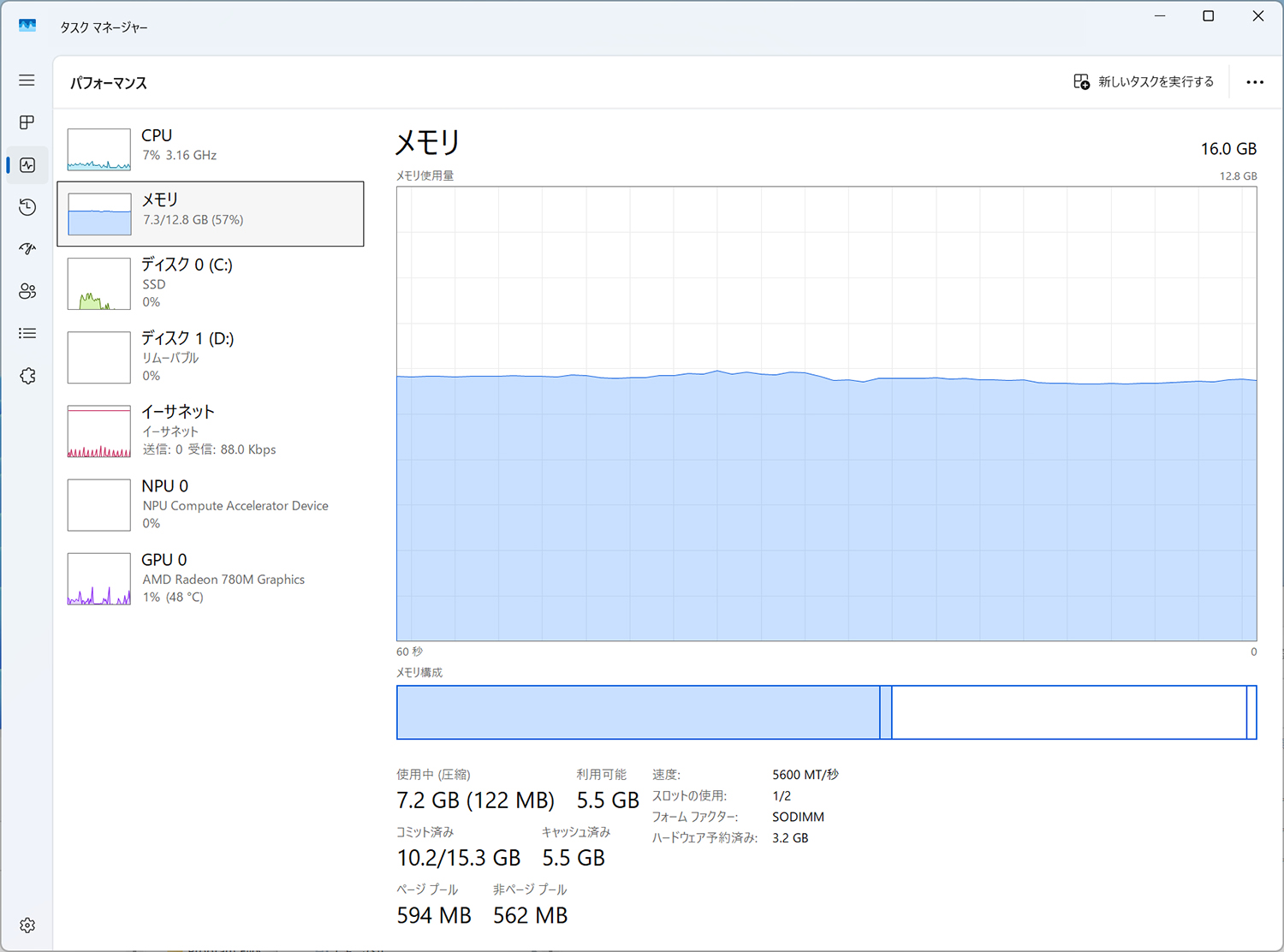The width and height of the screenshot is (1284, 952).
Task: Open the hamburger navigation menu
Action: click(27, 80)
